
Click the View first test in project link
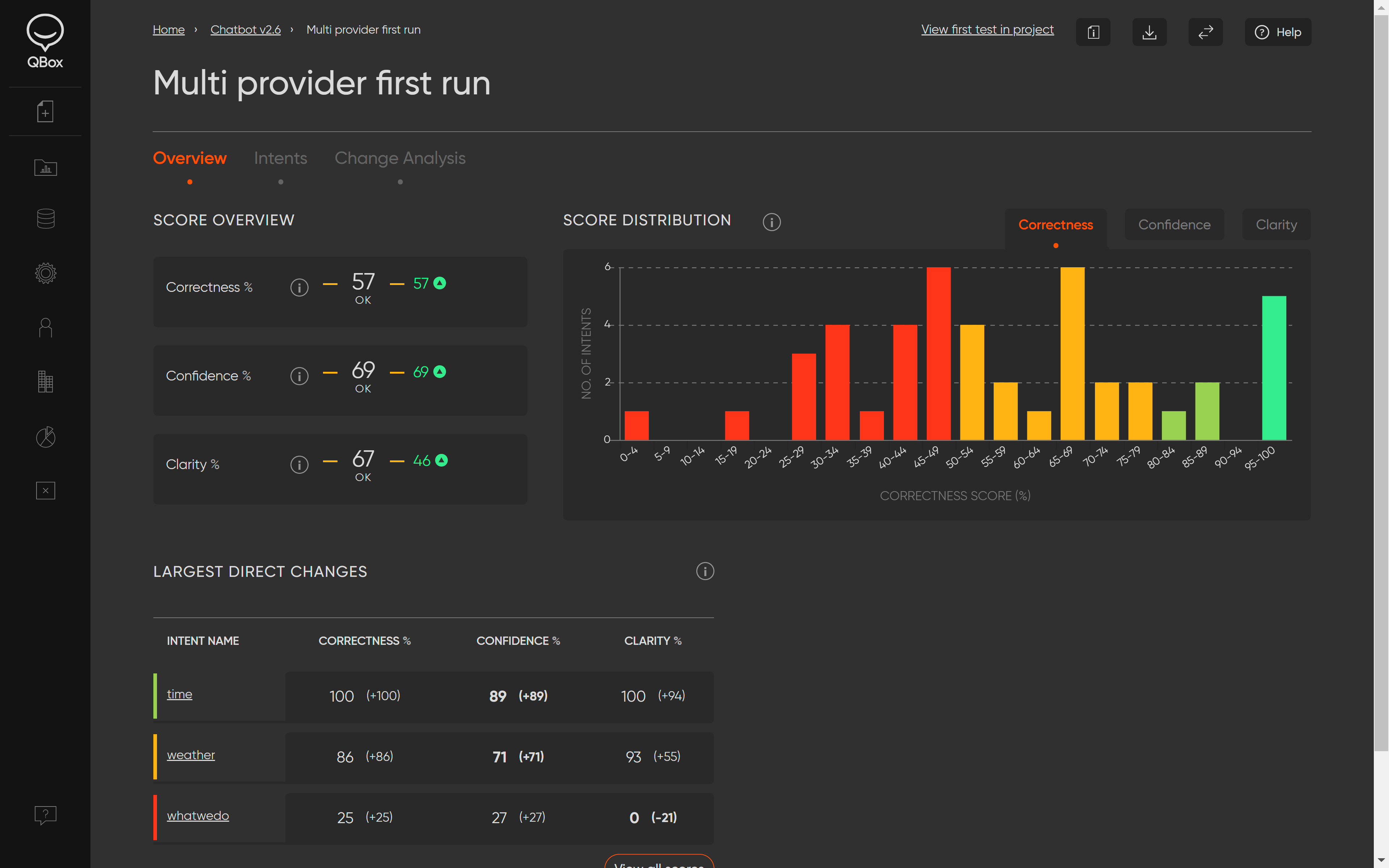click(x=987, y=30)
